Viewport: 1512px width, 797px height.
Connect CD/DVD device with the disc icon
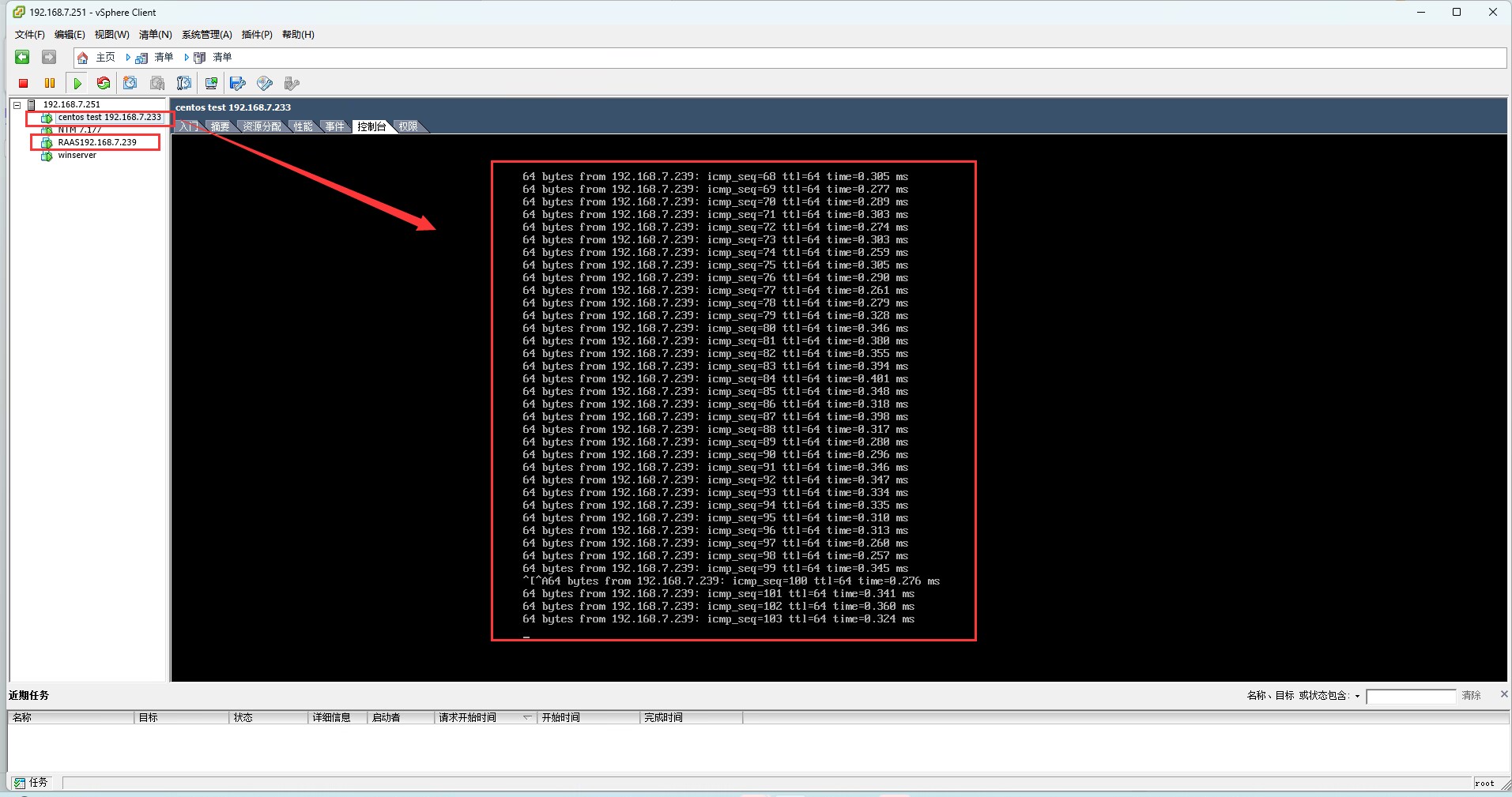(265, 83)
